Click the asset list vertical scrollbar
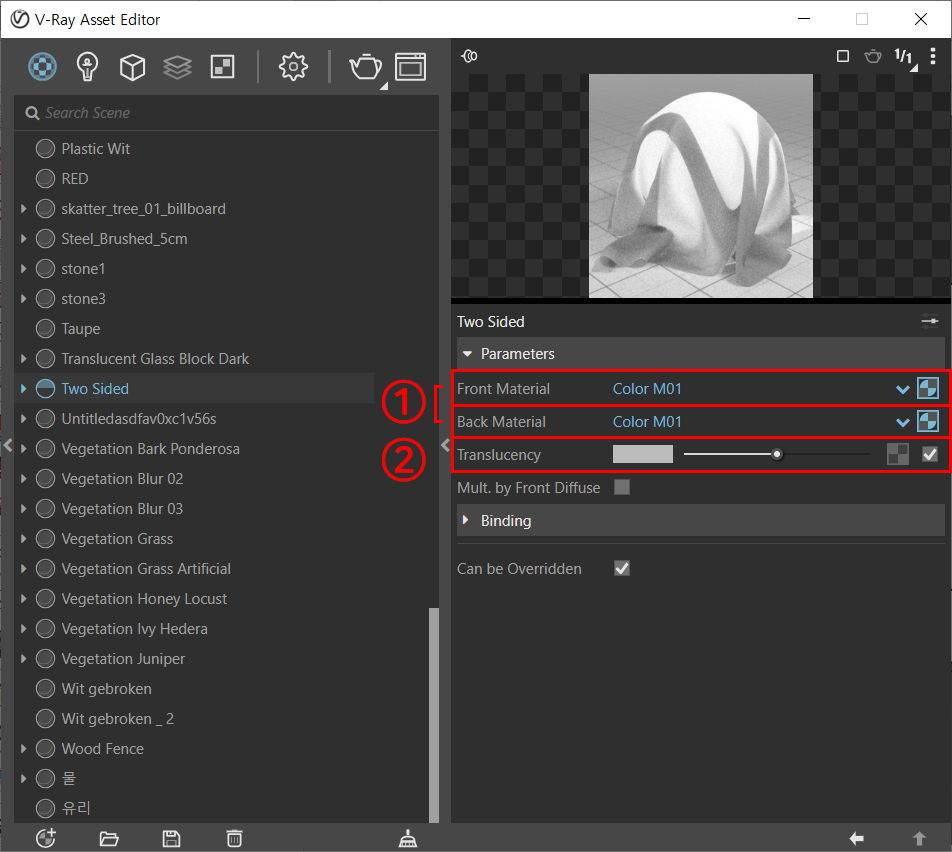The width and height of the screenshot is (952, 852). coord(434,714)
